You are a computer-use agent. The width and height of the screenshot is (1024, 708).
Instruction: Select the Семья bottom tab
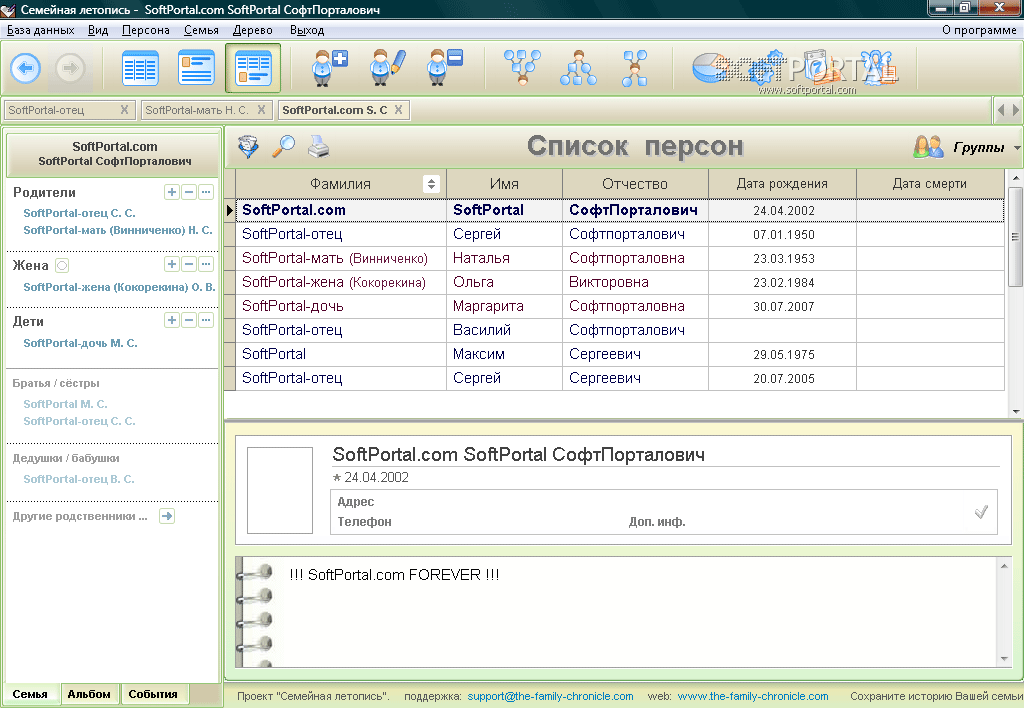tap(30, 694)
